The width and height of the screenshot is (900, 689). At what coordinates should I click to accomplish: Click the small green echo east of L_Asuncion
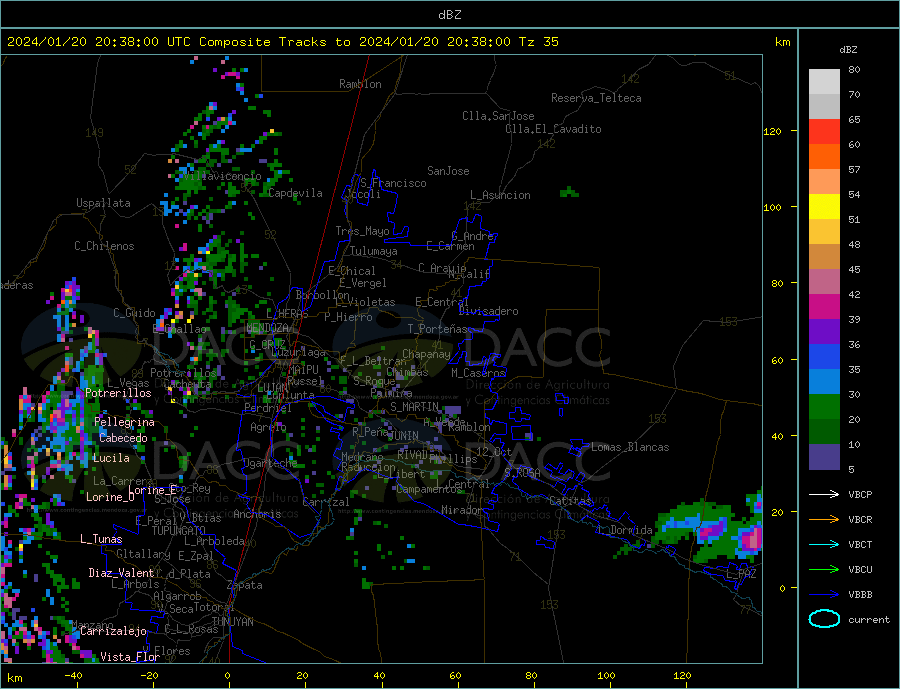point(569,192)
